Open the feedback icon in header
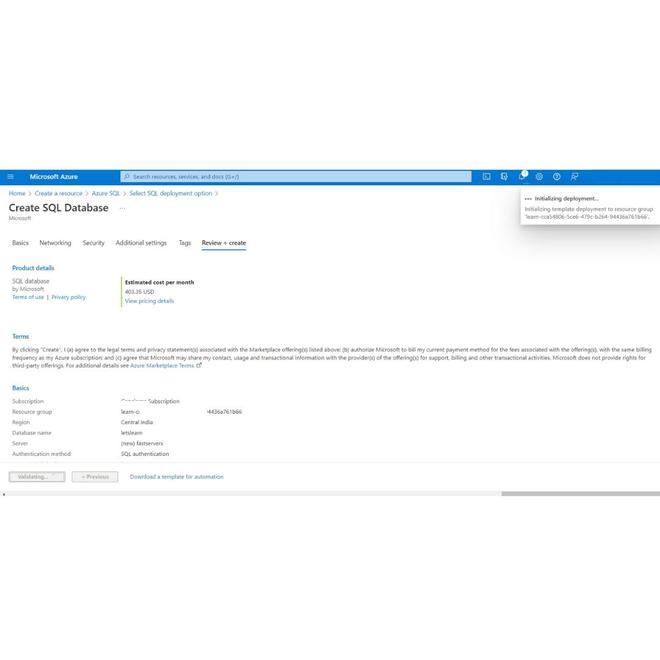Viewport: 660px width, 660px height. (574, 177)
